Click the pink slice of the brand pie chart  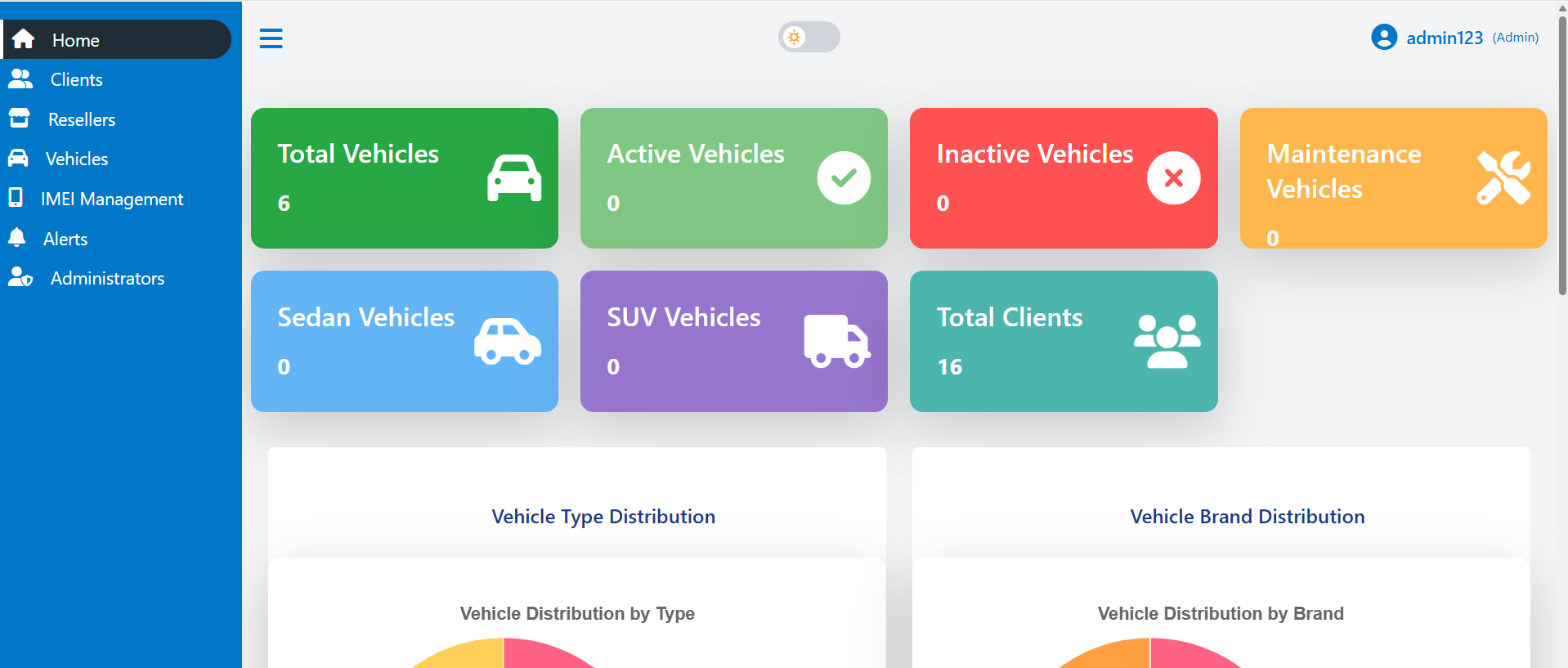(1184, 655)
